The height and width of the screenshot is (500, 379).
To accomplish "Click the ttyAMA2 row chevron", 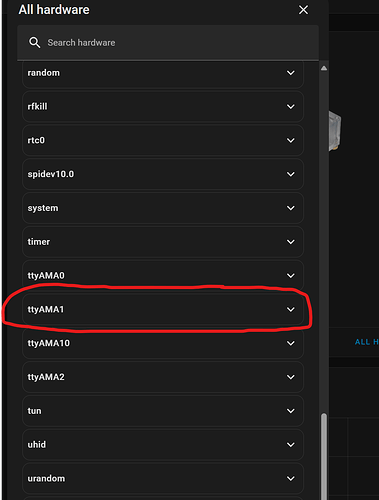I will [x=291, y=377].
